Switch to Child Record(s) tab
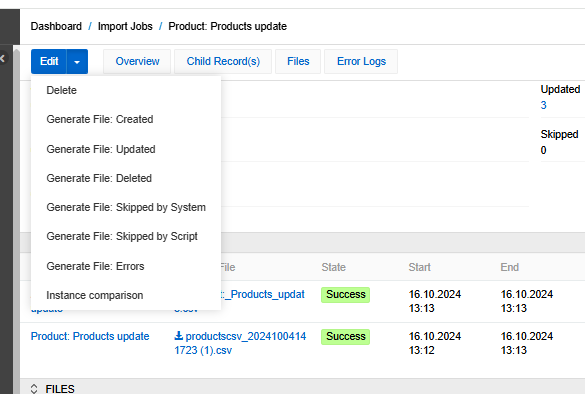This screenshot has width=585, height=394. click(223, 61)
